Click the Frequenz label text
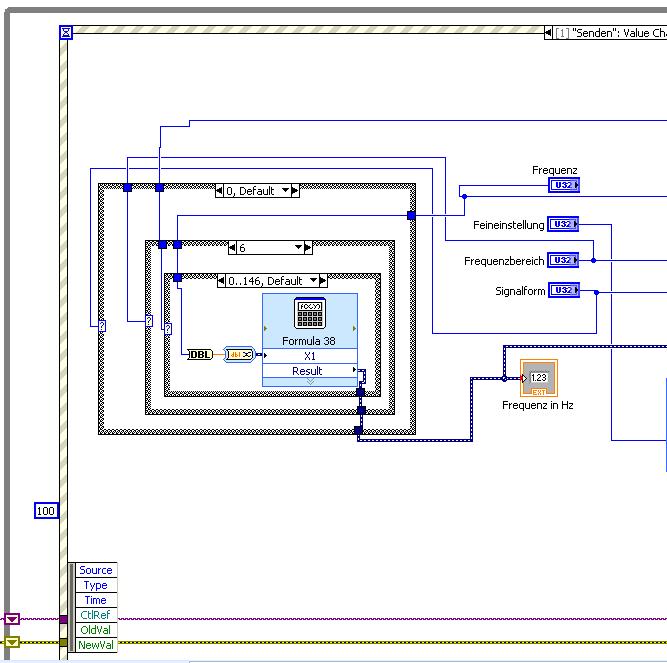The image size is (667, 663). [x=555, y=171]
